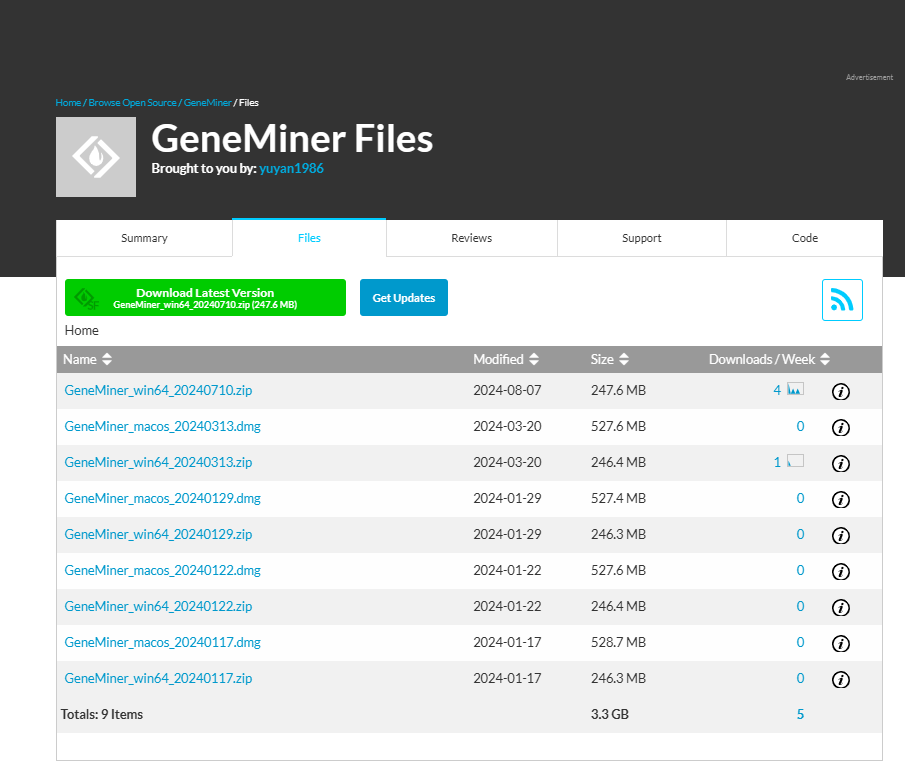Viewport: 905px width, 770px height.
Task: Download GeneMiner_macos_20240313.dmg file
Action: tap(163, 426)
